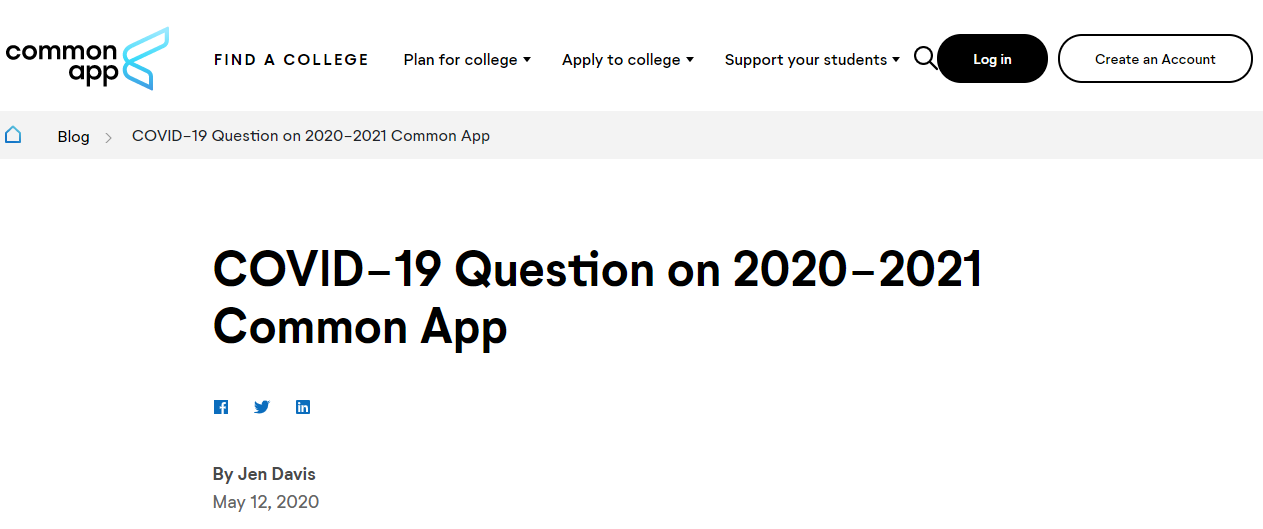Click the author name Jen Davis

point(264,474)
